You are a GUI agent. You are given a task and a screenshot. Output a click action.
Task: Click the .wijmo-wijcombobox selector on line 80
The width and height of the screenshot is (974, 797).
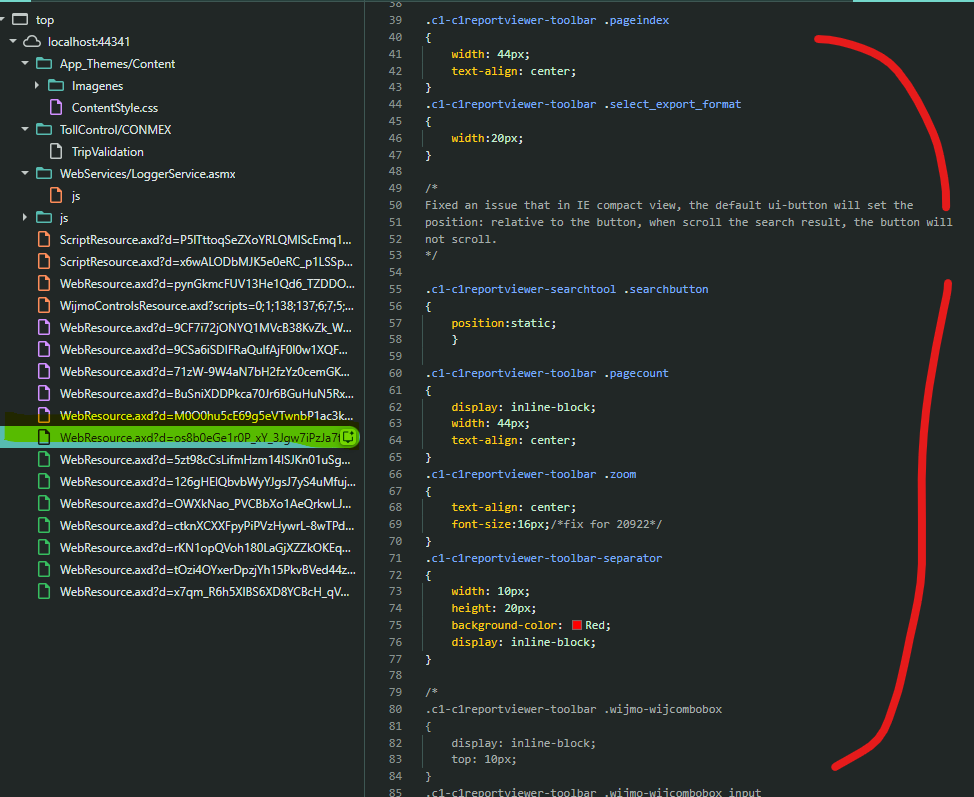(x=663, y=709)
